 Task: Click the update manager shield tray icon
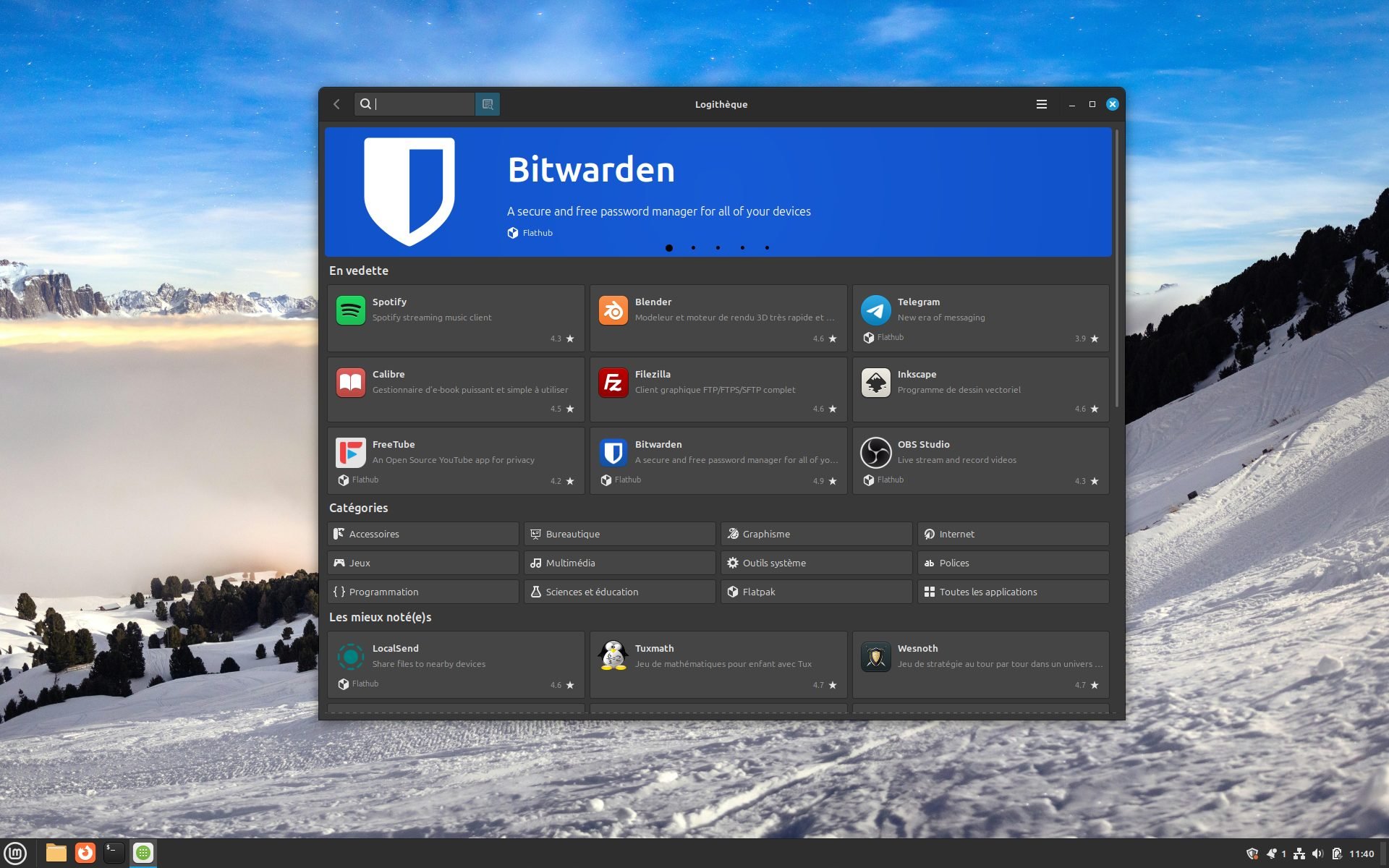(x=1252, y=854)
